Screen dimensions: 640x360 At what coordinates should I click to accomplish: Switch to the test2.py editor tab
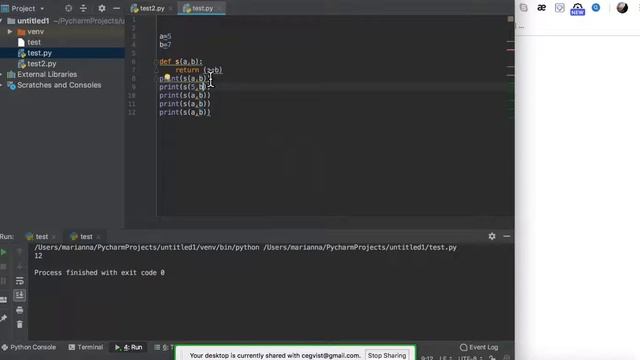[x=152, y=8]
